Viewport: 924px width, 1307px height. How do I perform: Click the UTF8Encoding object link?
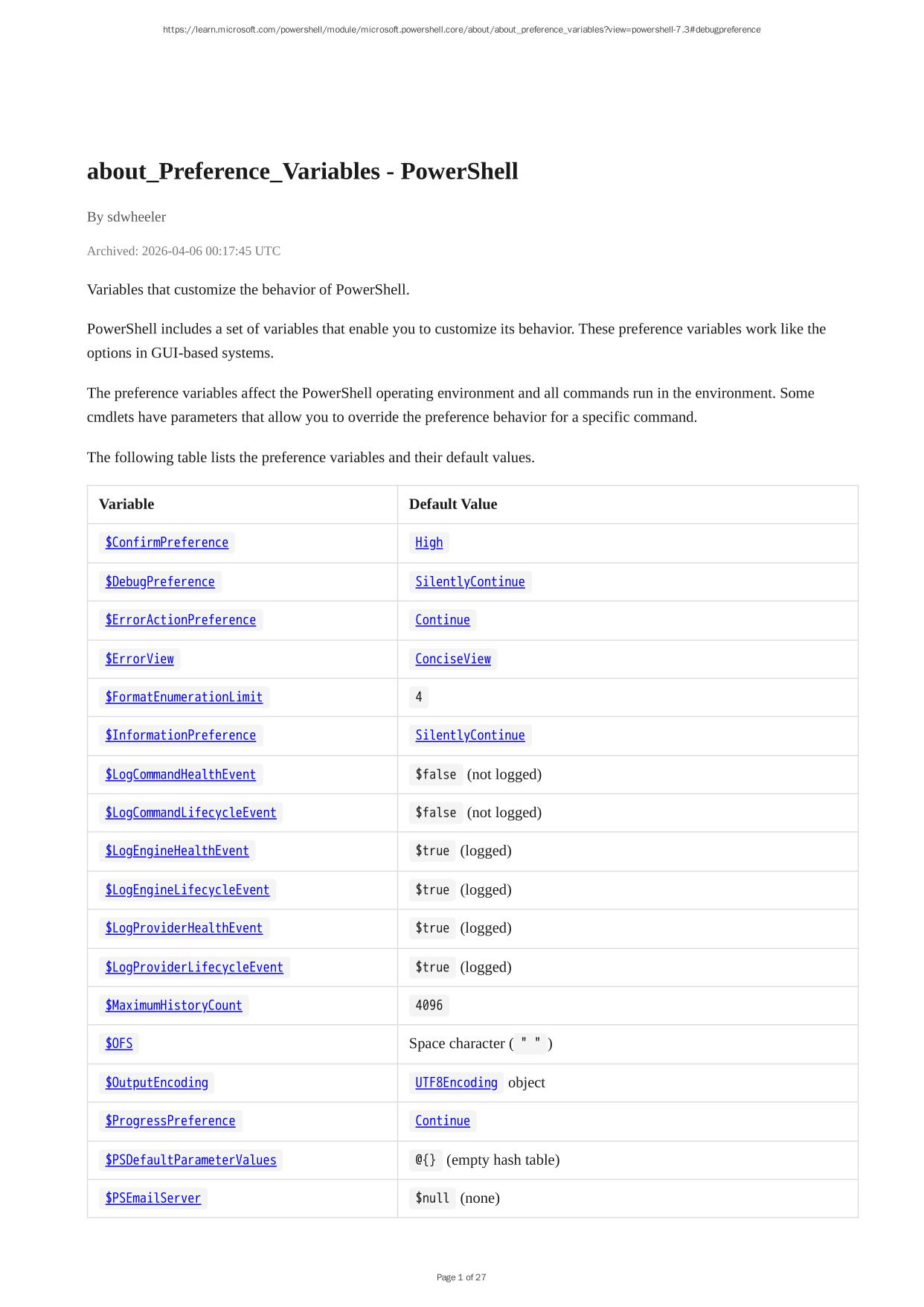(456, 1082)
